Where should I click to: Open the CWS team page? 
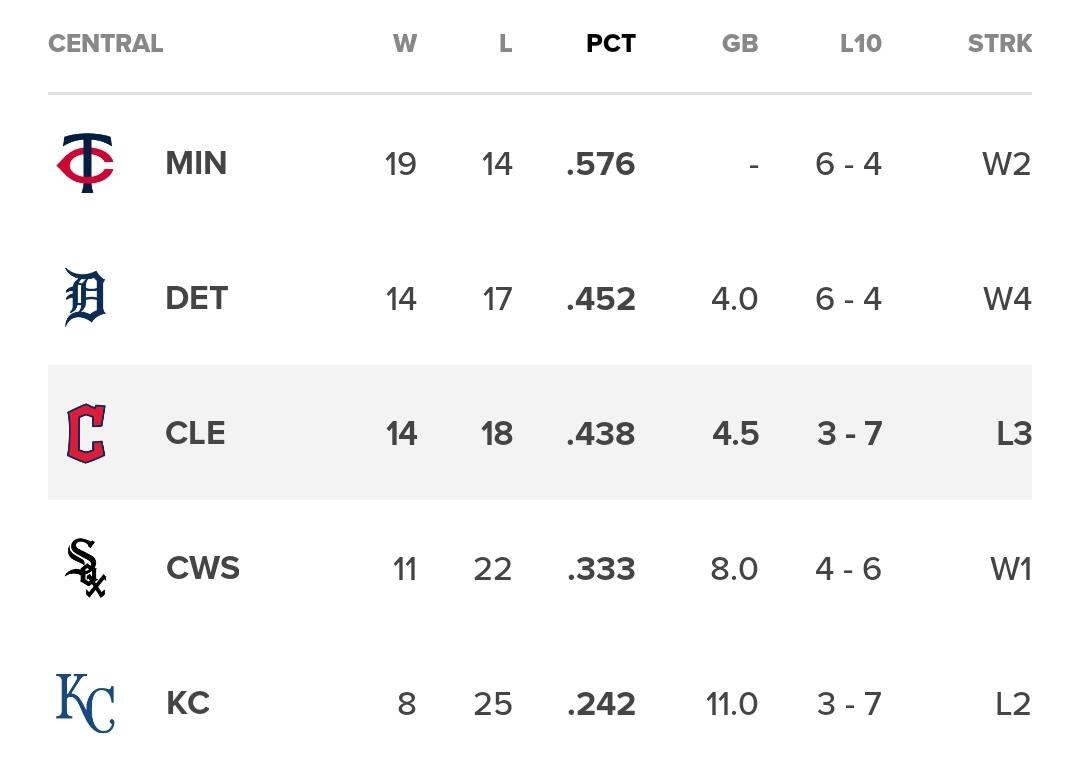[x=203, y=568]
